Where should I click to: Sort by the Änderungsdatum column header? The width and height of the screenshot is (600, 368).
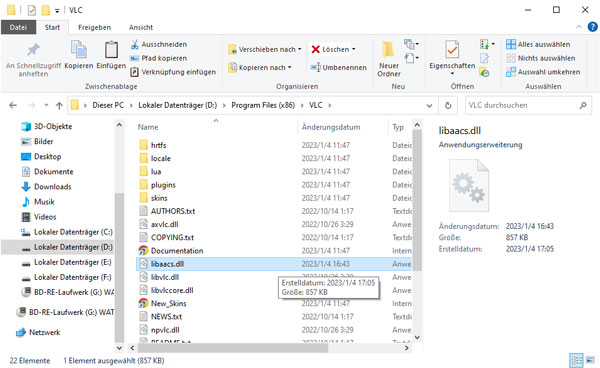point(331,127)
